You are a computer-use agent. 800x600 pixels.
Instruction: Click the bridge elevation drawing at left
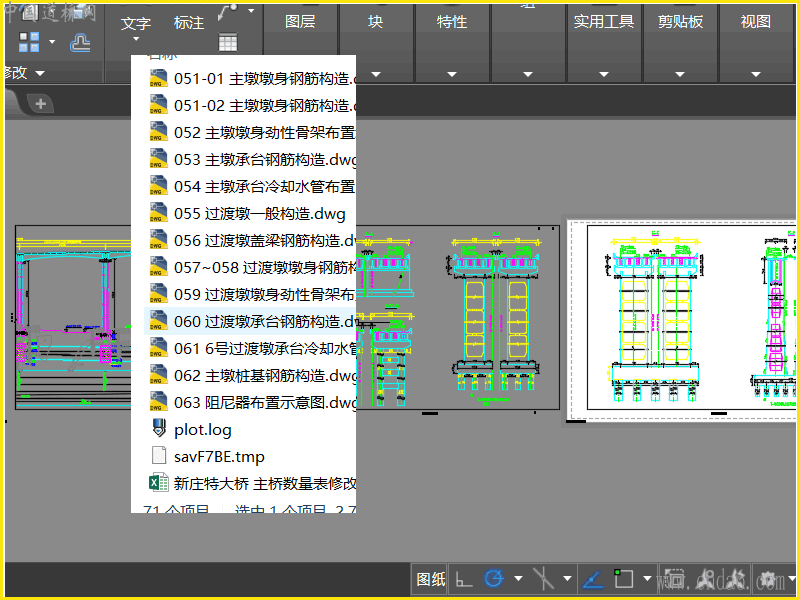pos(73,317)
